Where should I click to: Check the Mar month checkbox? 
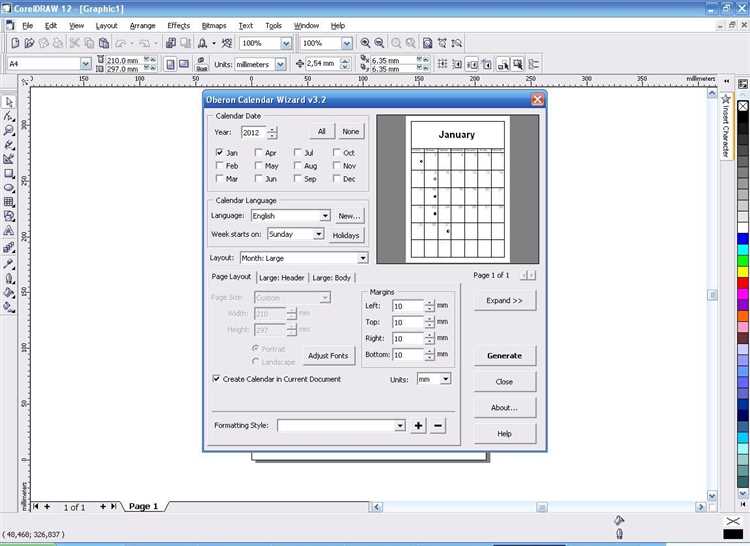[219, 178]
